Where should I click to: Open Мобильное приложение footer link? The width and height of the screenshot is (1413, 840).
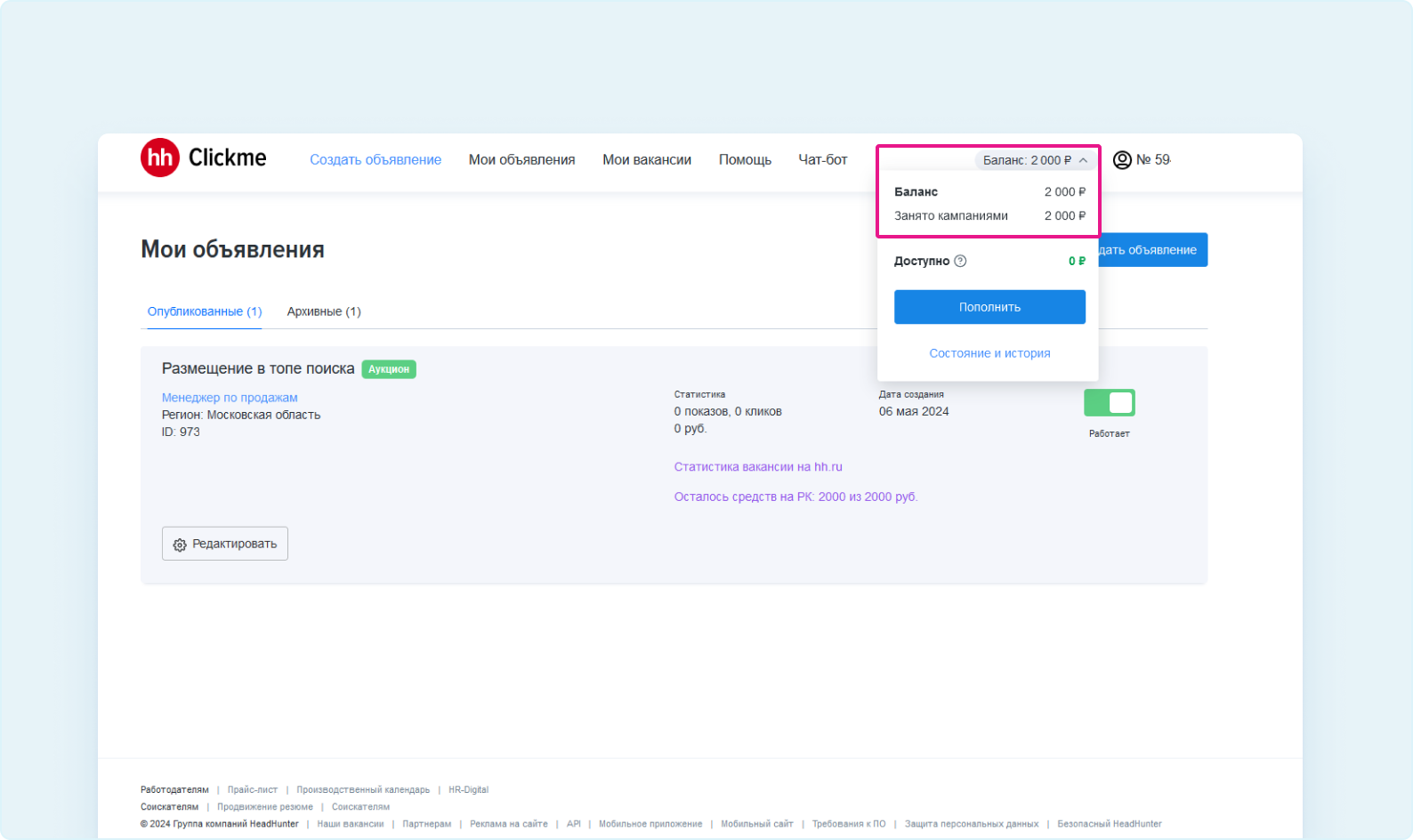(650, 824)
